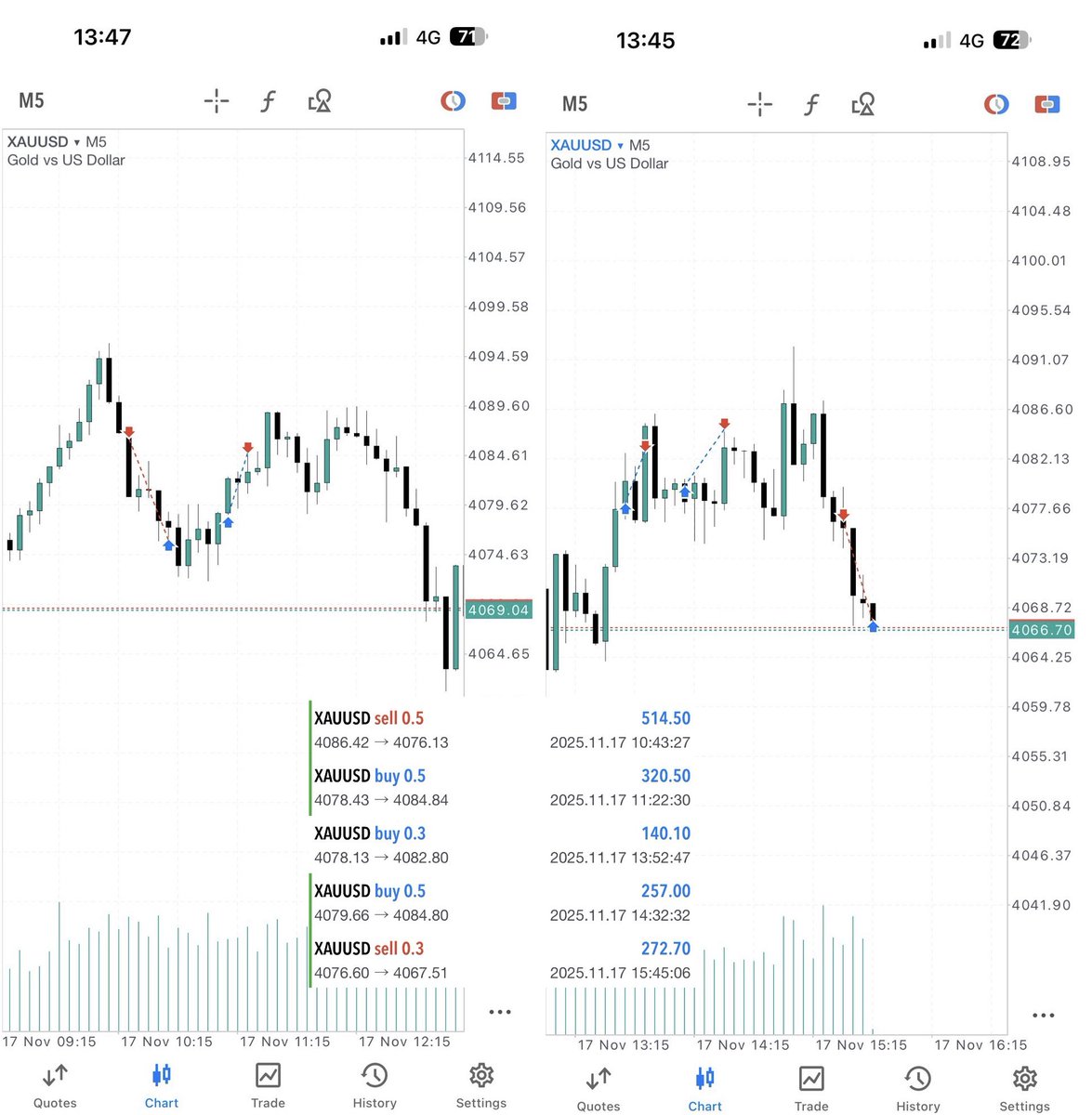The width and height of the screenshot is (1092, 1115).
Task: Open three-dots menu in left trade list
Action: (x=500, y=1012)
